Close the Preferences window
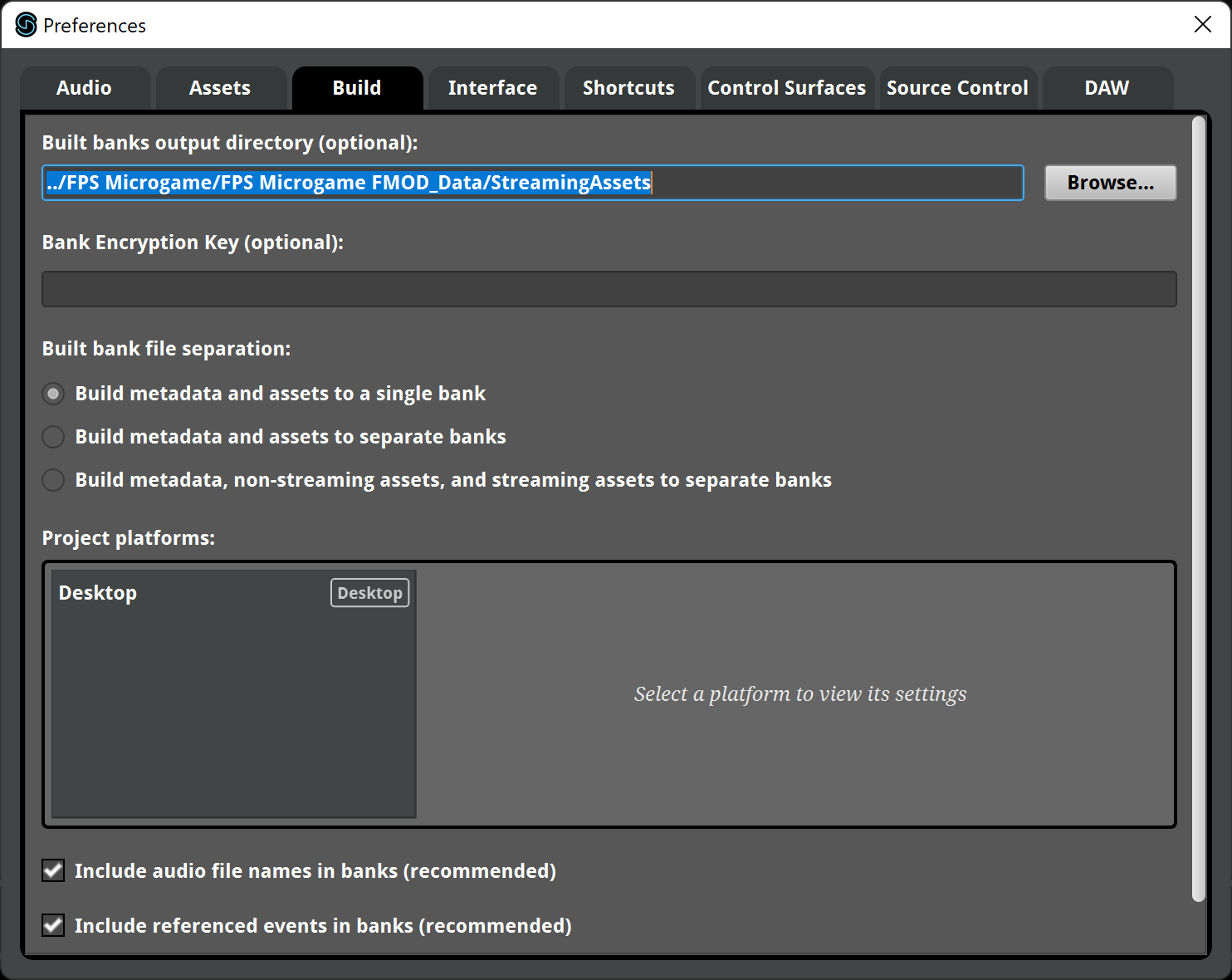 [1203, 25]
